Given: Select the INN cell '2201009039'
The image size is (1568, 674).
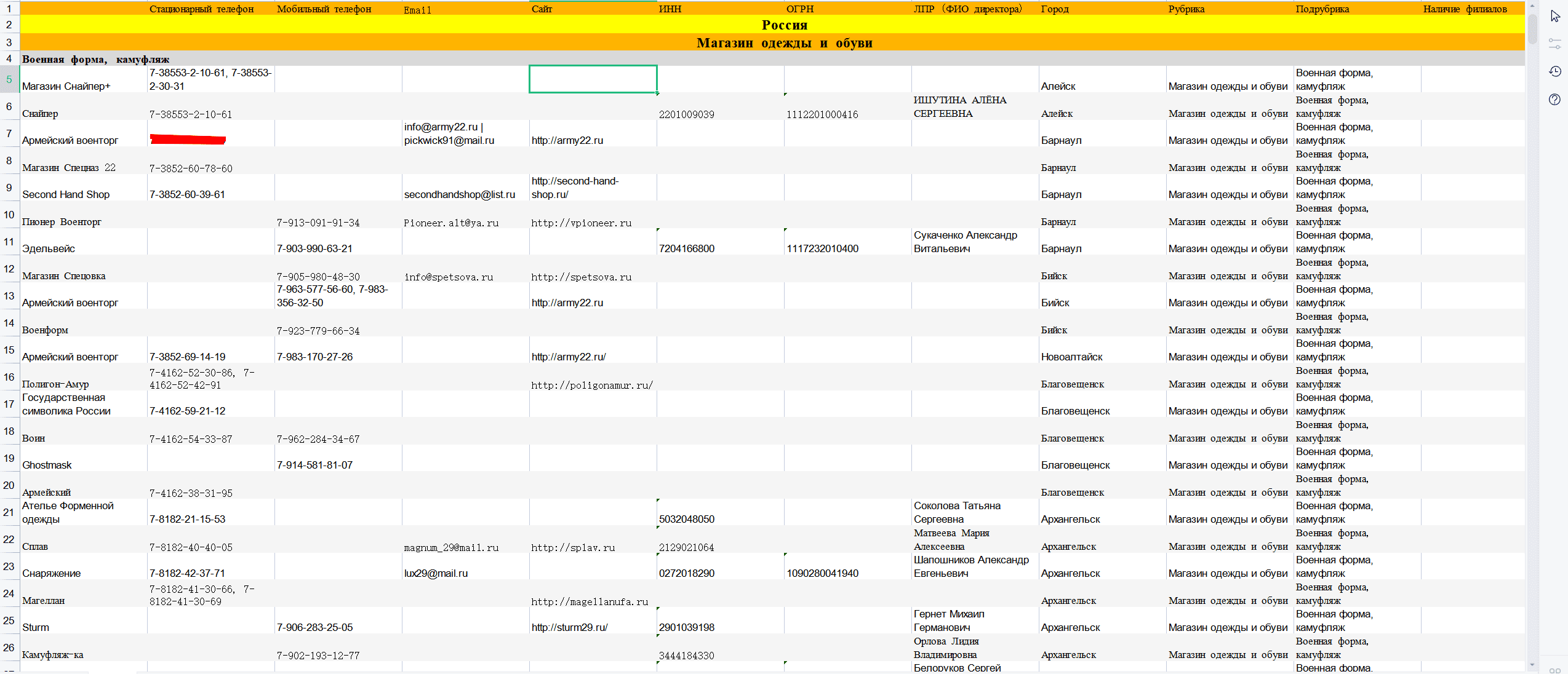Looking at the screenshot, I should click(x=721, y=106).
